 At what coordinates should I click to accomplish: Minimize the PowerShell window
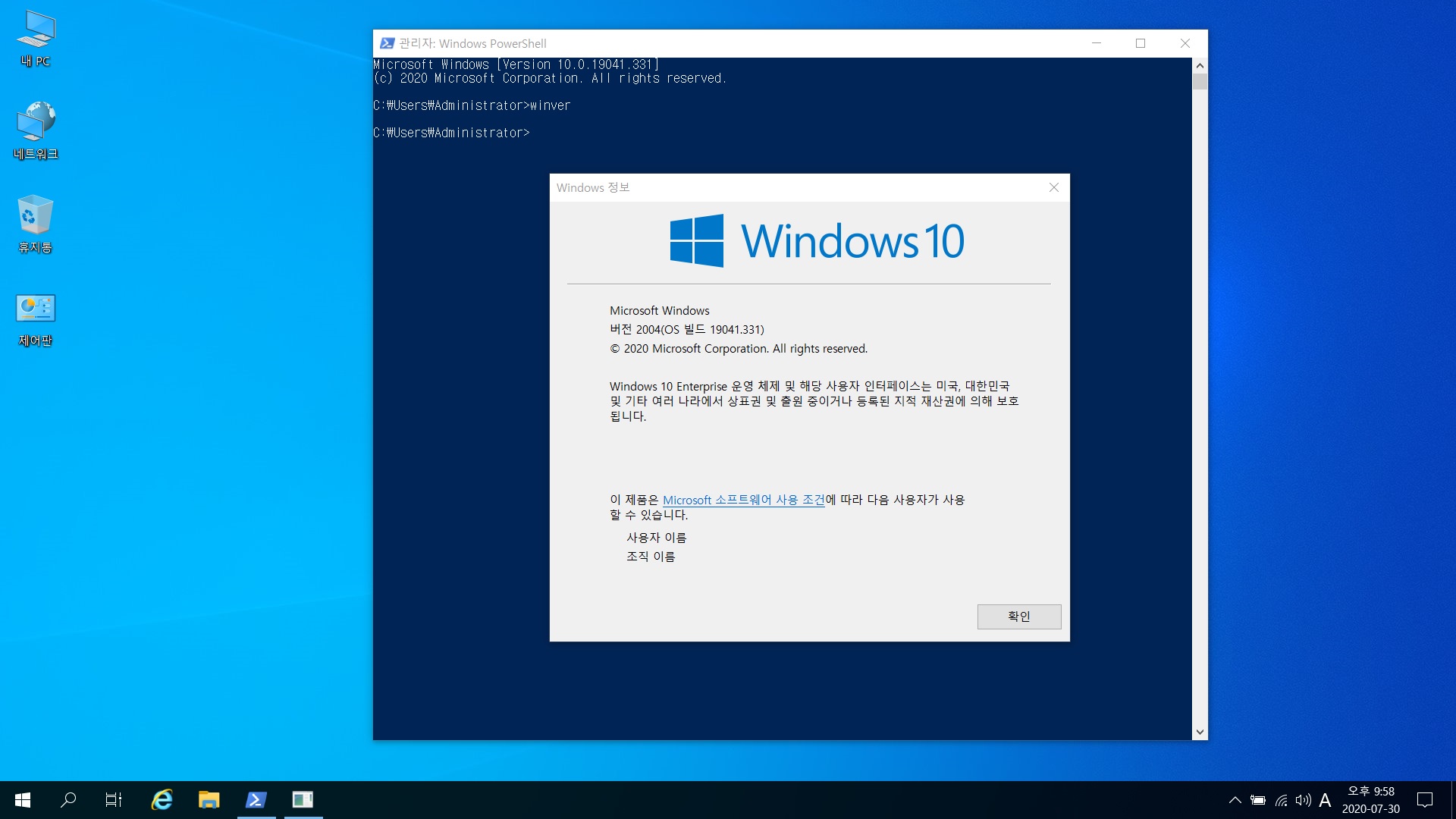tap(1097, 43)
